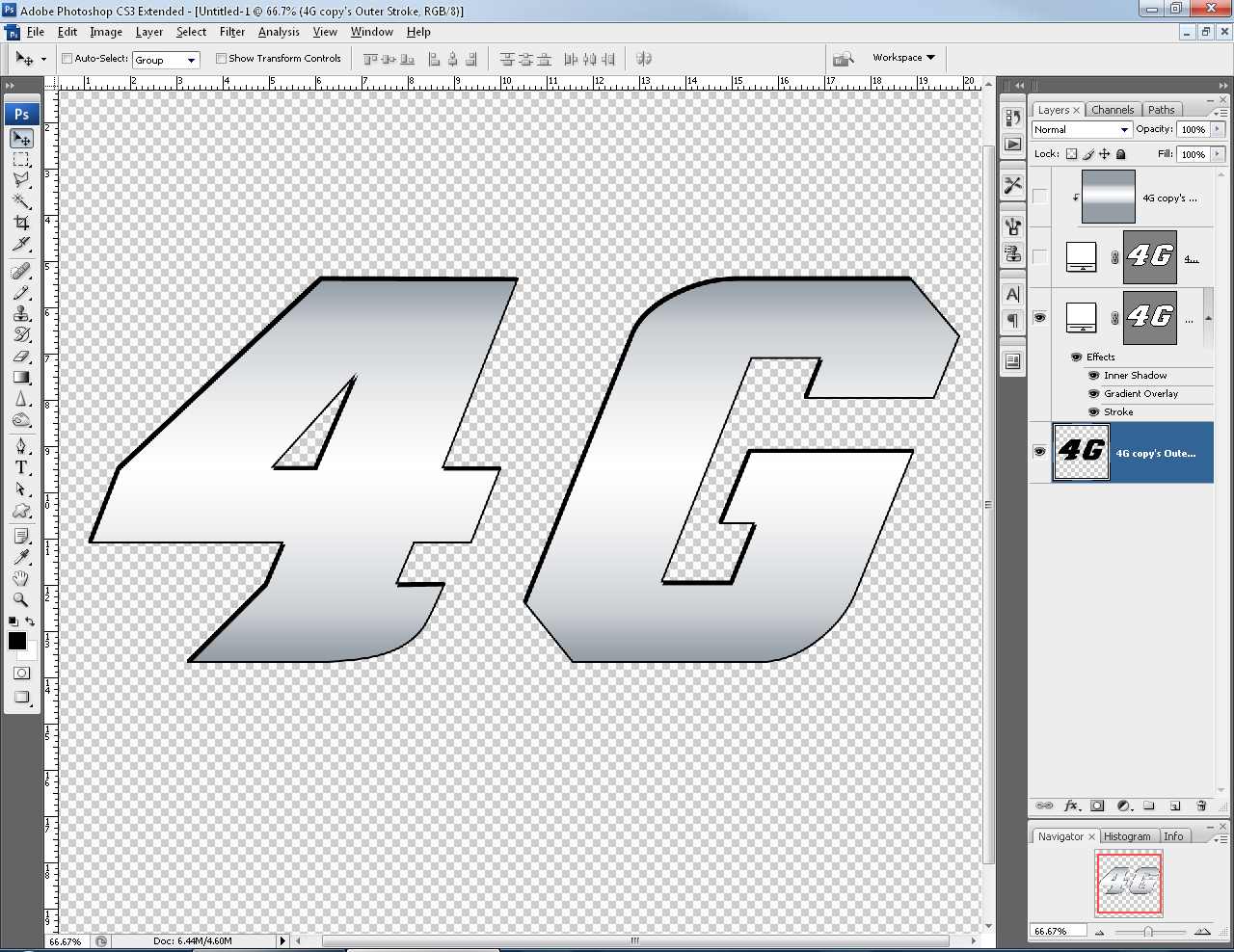Click the Navigator zoom-in mountains button
Screen dimensions: 1234x952
1202,932
